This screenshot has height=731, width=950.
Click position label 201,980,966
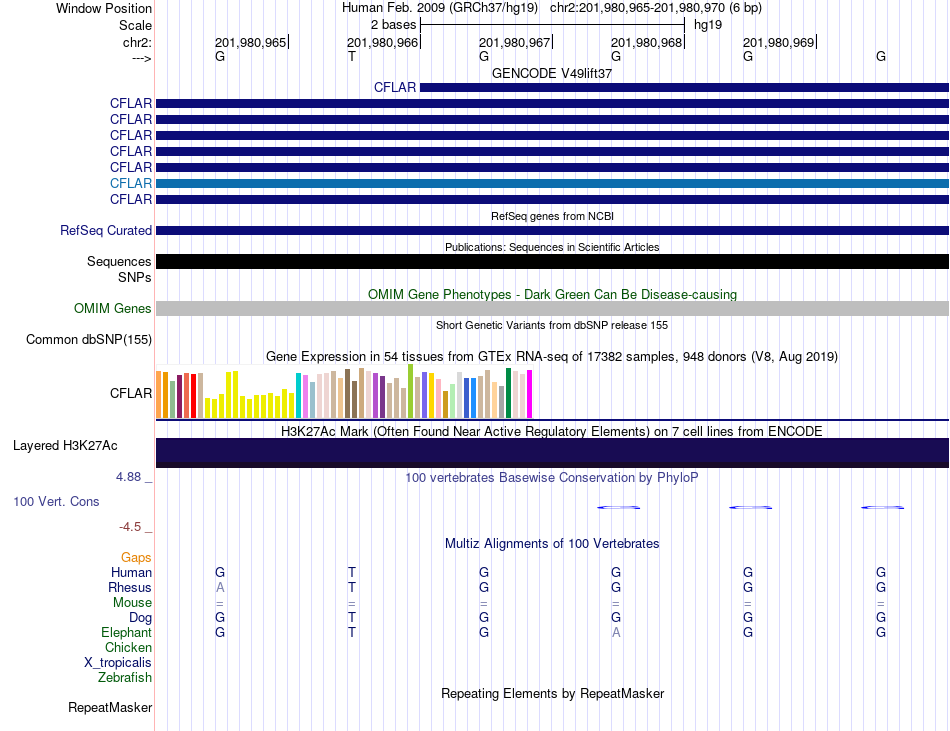coord(382,42)
